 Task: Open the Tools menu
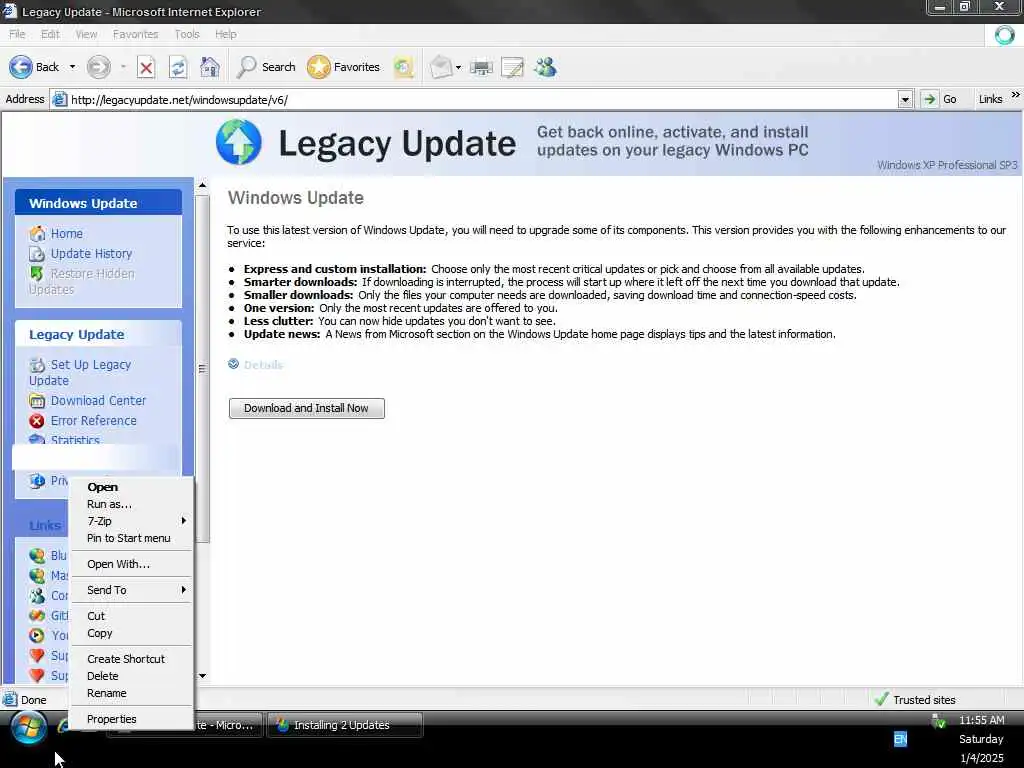[187, 34]
